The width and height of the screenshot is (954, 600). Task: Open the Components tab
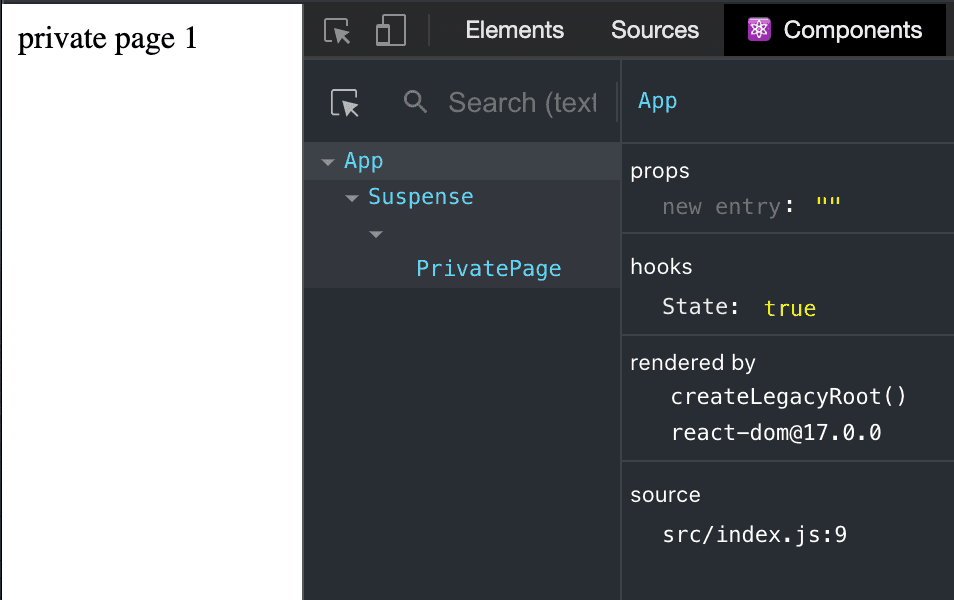835,30
